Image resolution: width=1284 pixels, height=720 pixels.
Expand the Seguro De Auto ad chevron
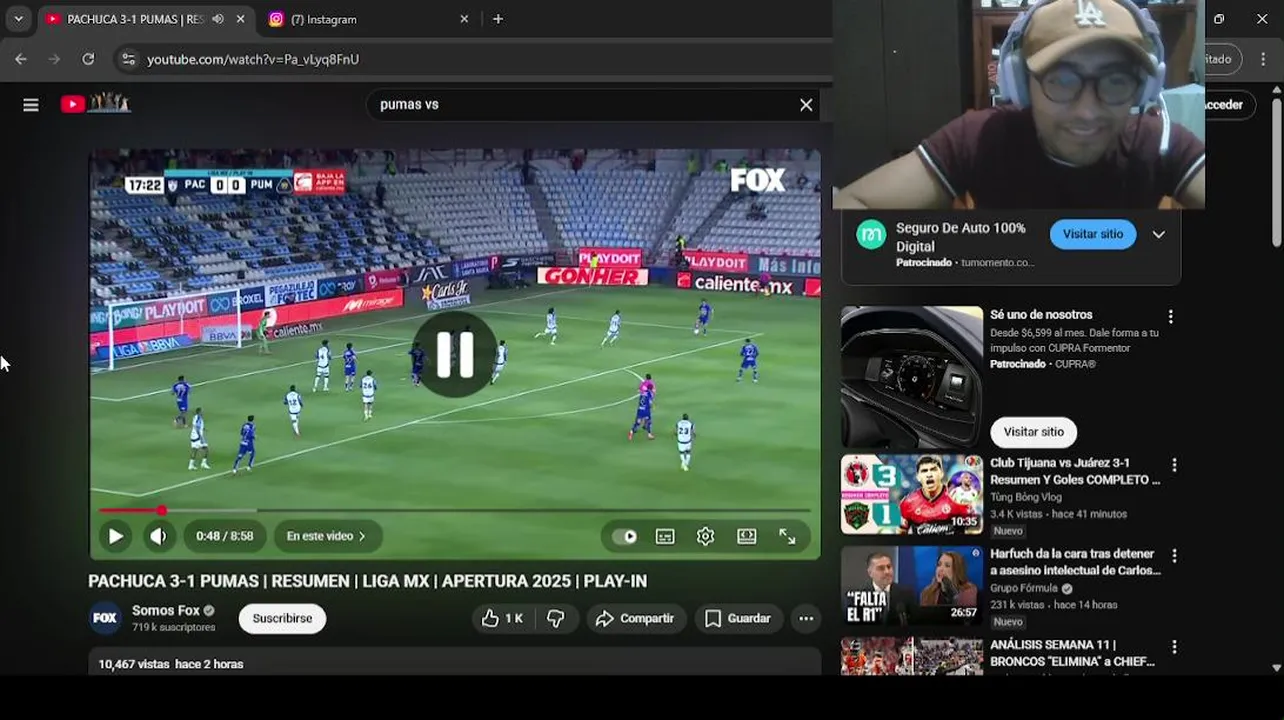coord(1158,234)
